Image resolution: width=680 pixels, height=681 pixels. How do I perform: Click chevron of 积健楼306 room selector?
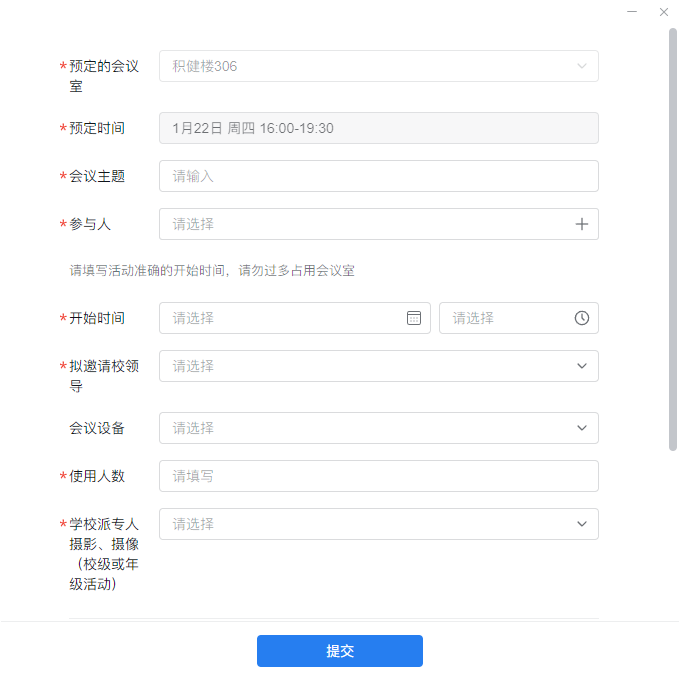582,66
